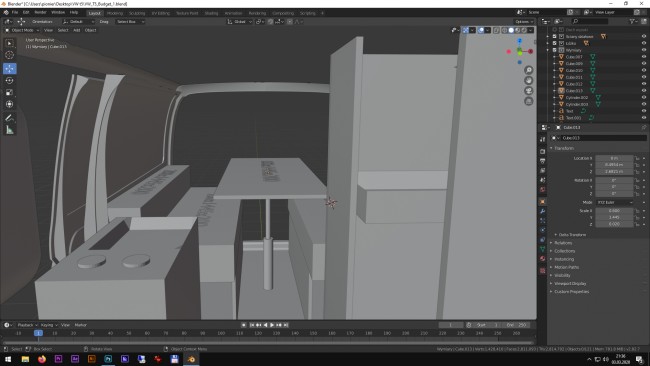Toggle camera view with the camera icon
The image size is (650, 366).
click(x=529, y=91)
